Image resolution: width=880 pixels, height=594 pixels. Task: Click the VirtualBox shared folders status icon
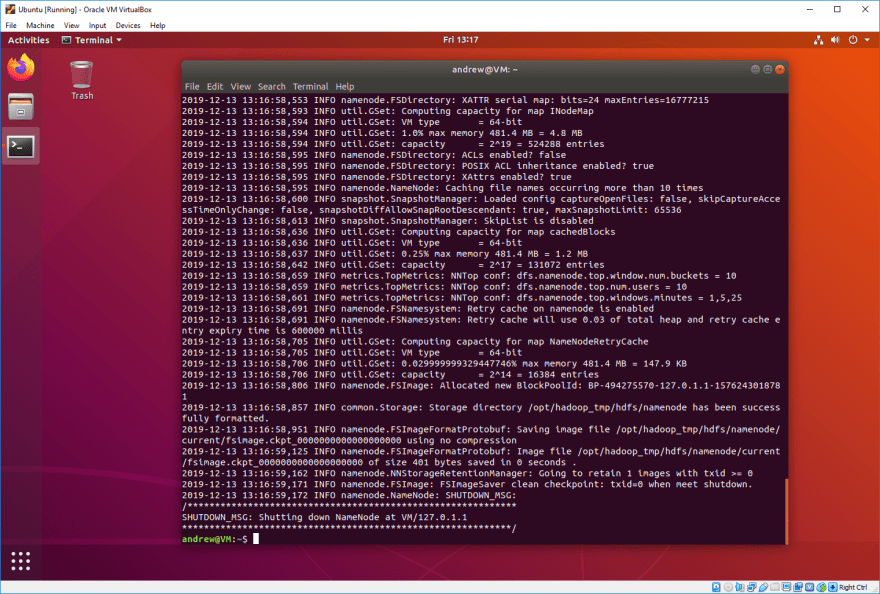[x=775, y=587]
